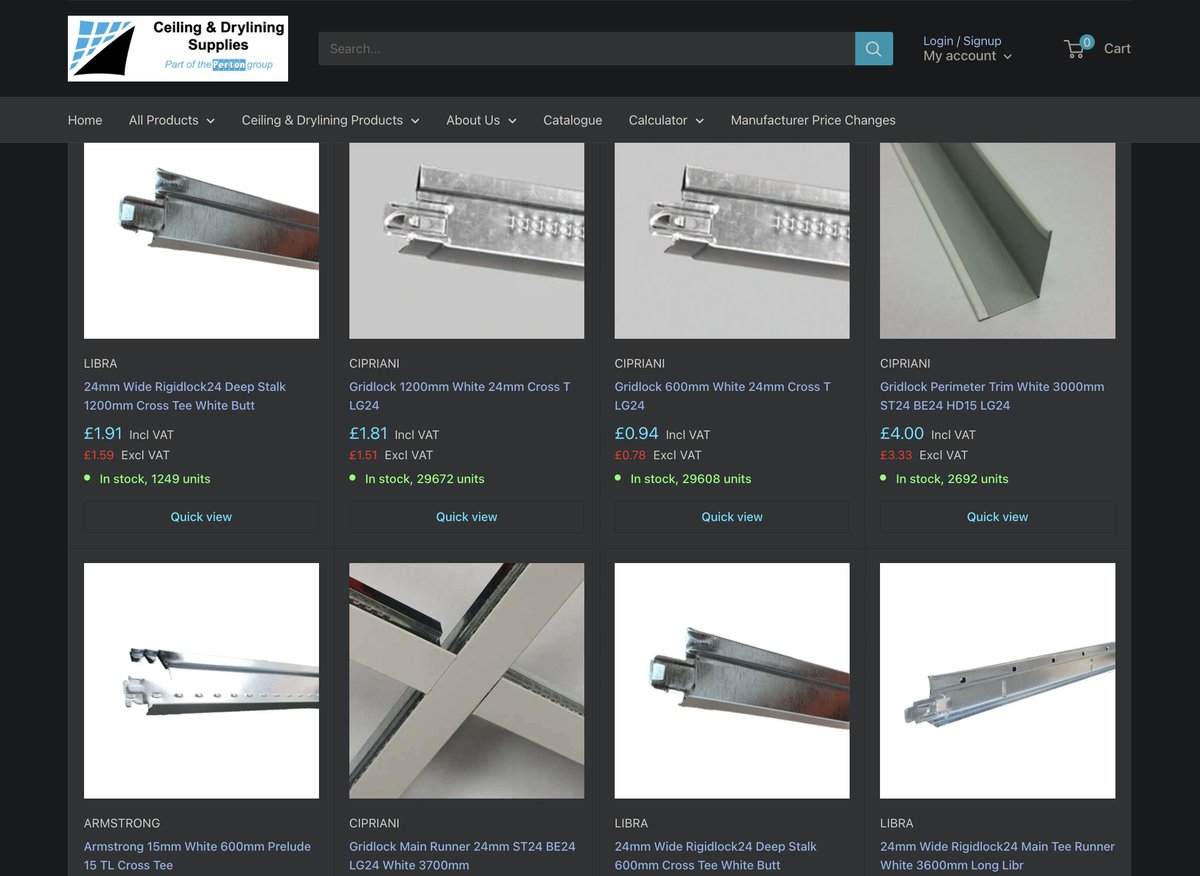1200x876 pixels.
Task: Open Armstrong 15mm White 600mm Prelude link
Action: point(197,856)
